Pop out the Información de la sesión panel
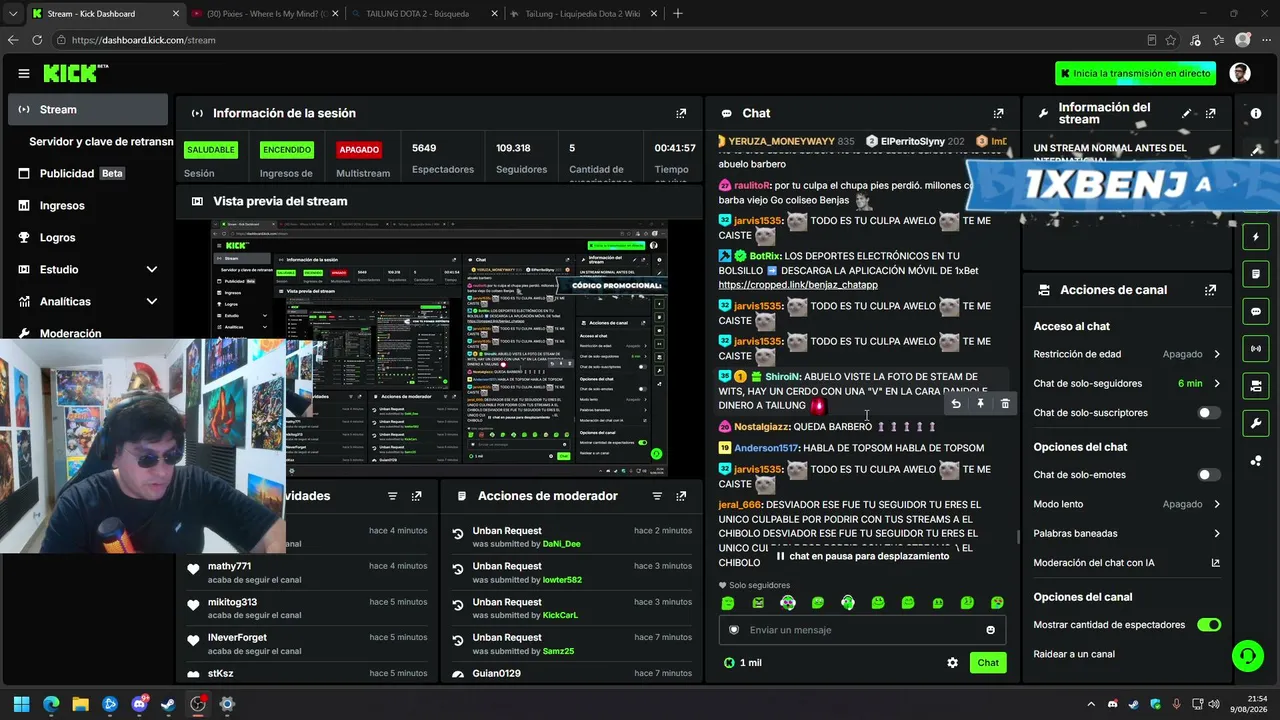Screen dimensions: 1280x720 (x=681, y=114)
